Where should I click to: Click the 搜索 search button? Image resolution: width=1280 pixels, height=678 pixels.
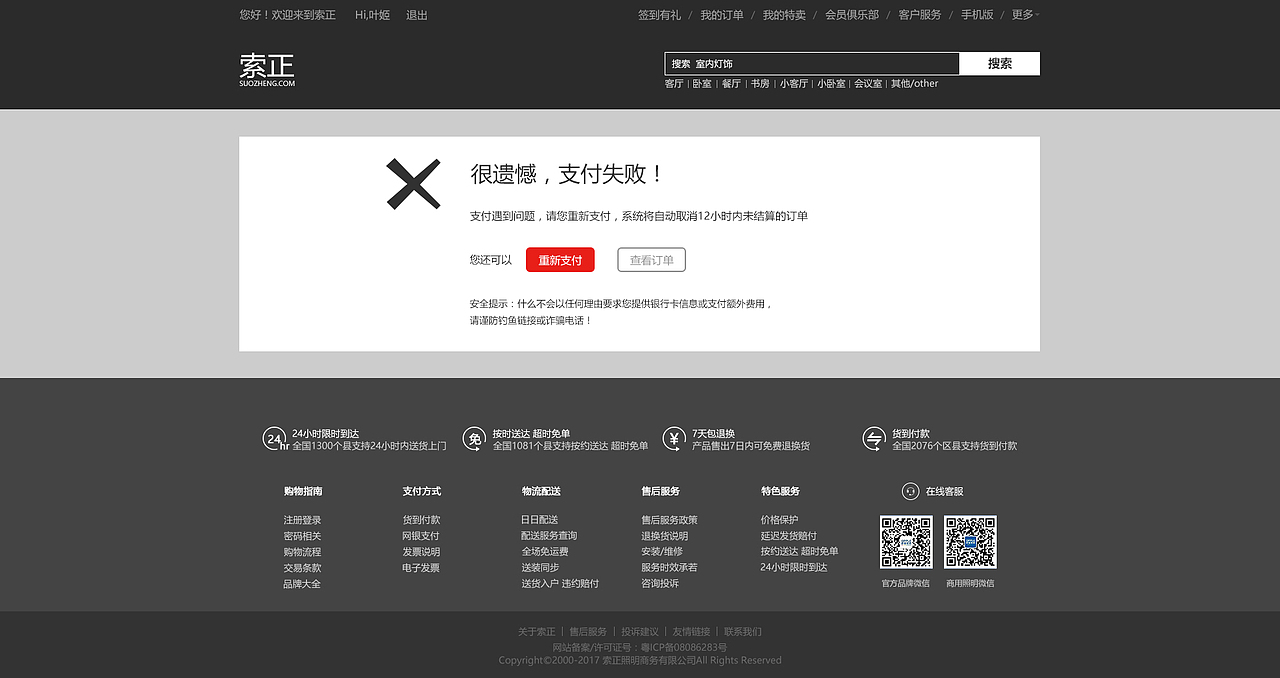tap(999, 63)
